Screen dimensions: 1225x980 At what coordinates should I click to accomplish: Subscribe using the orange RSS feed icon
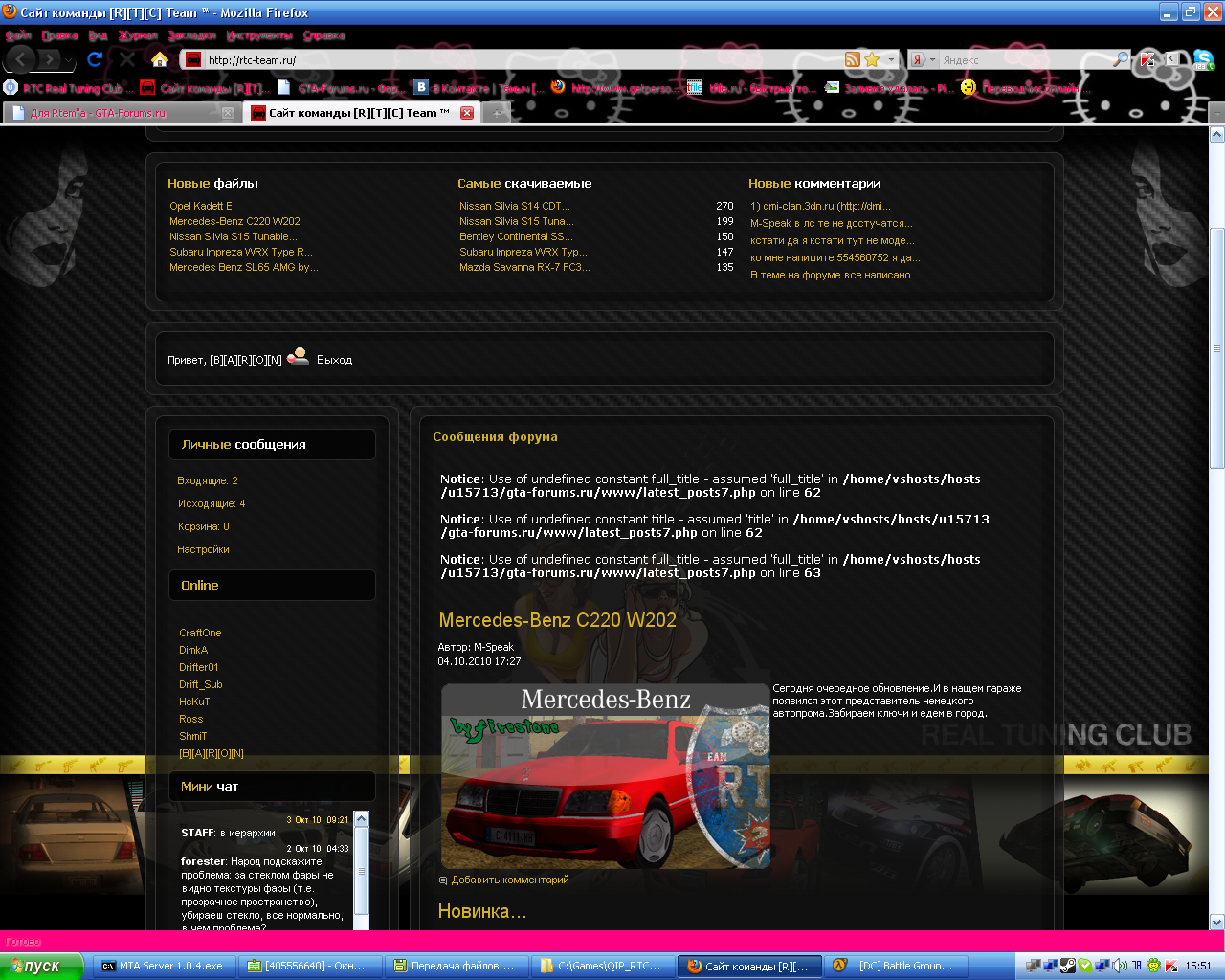point(853,59)
